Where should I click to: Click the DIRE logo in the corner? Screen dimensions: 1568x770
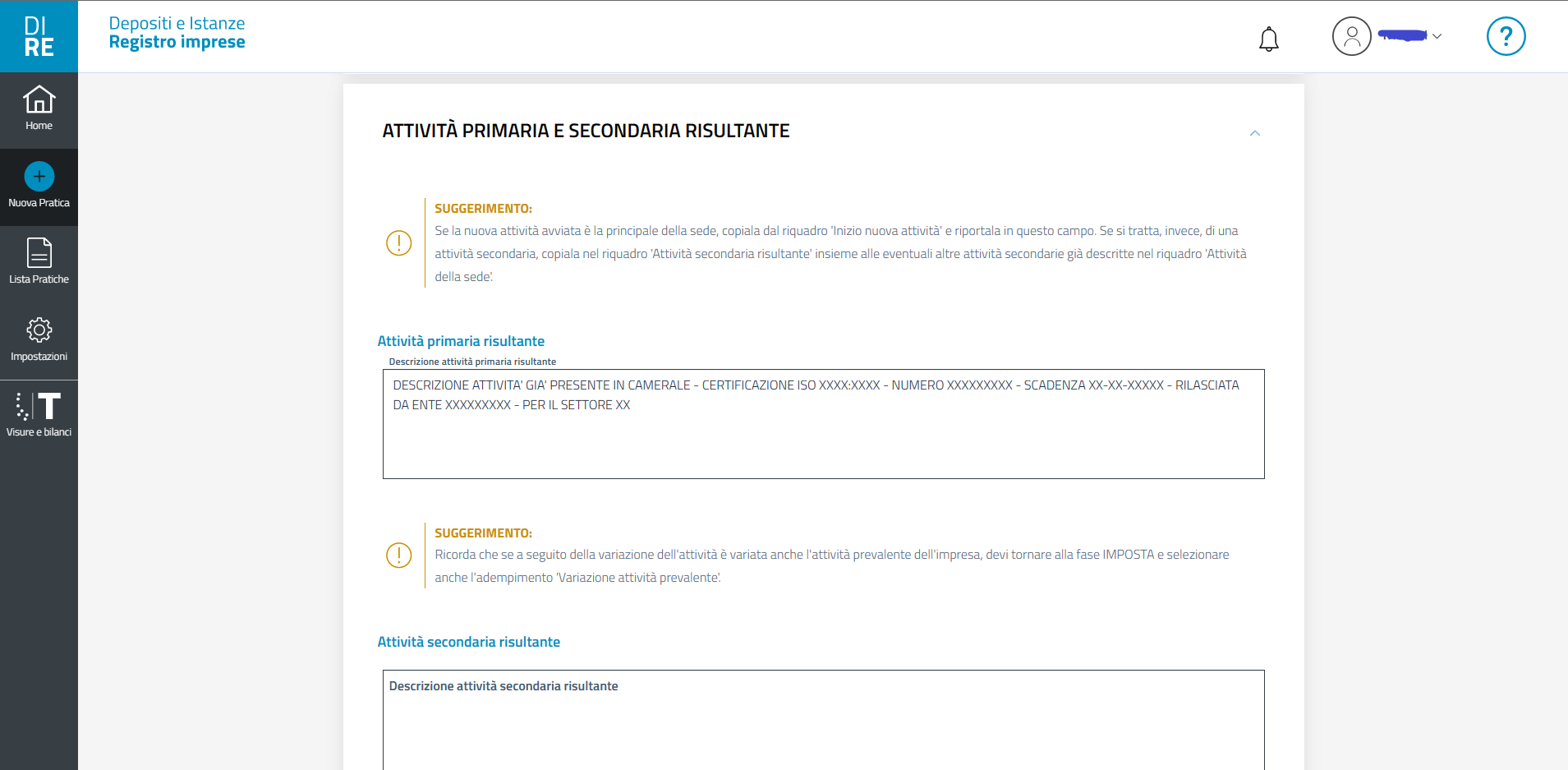click(x=39, y=36)
